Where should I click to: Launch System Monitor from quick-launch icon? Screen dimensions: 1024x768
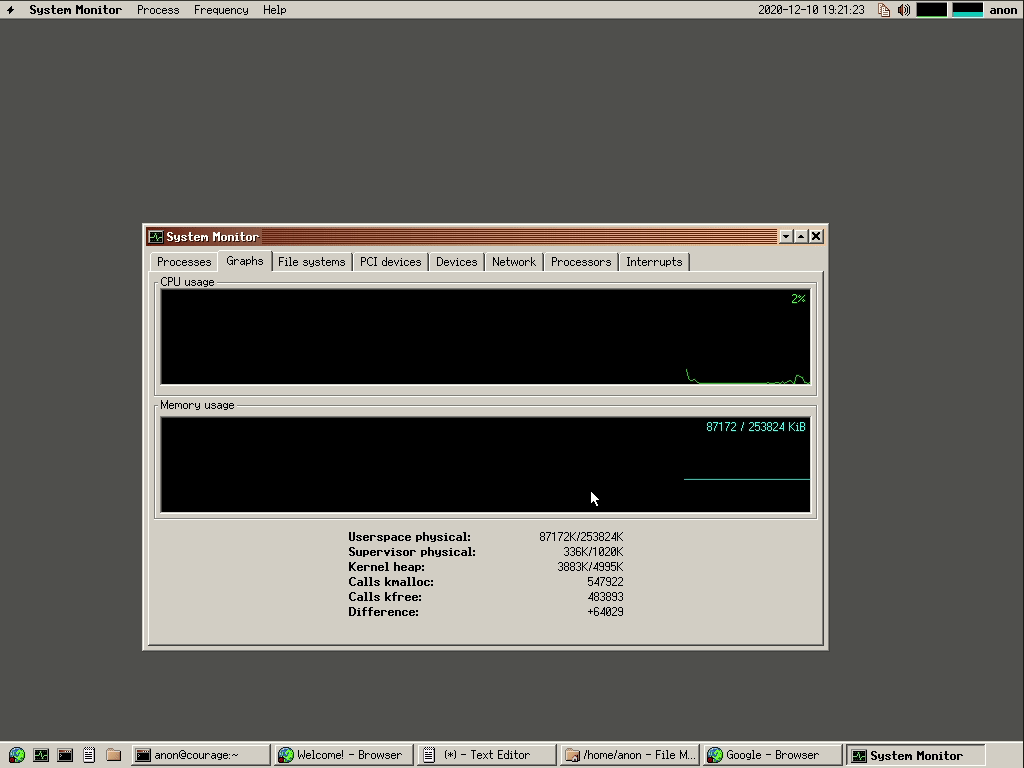click(x=41, y=756)
